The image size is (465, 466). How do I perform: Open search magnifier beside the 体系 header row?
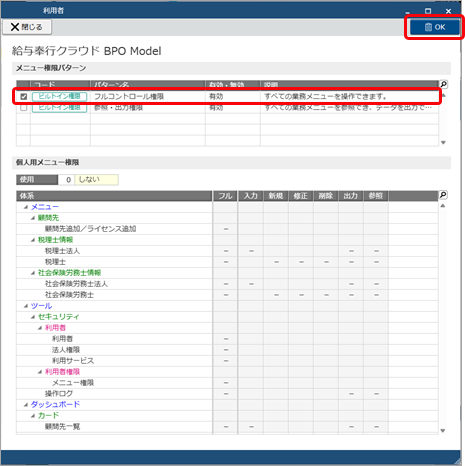443,195
